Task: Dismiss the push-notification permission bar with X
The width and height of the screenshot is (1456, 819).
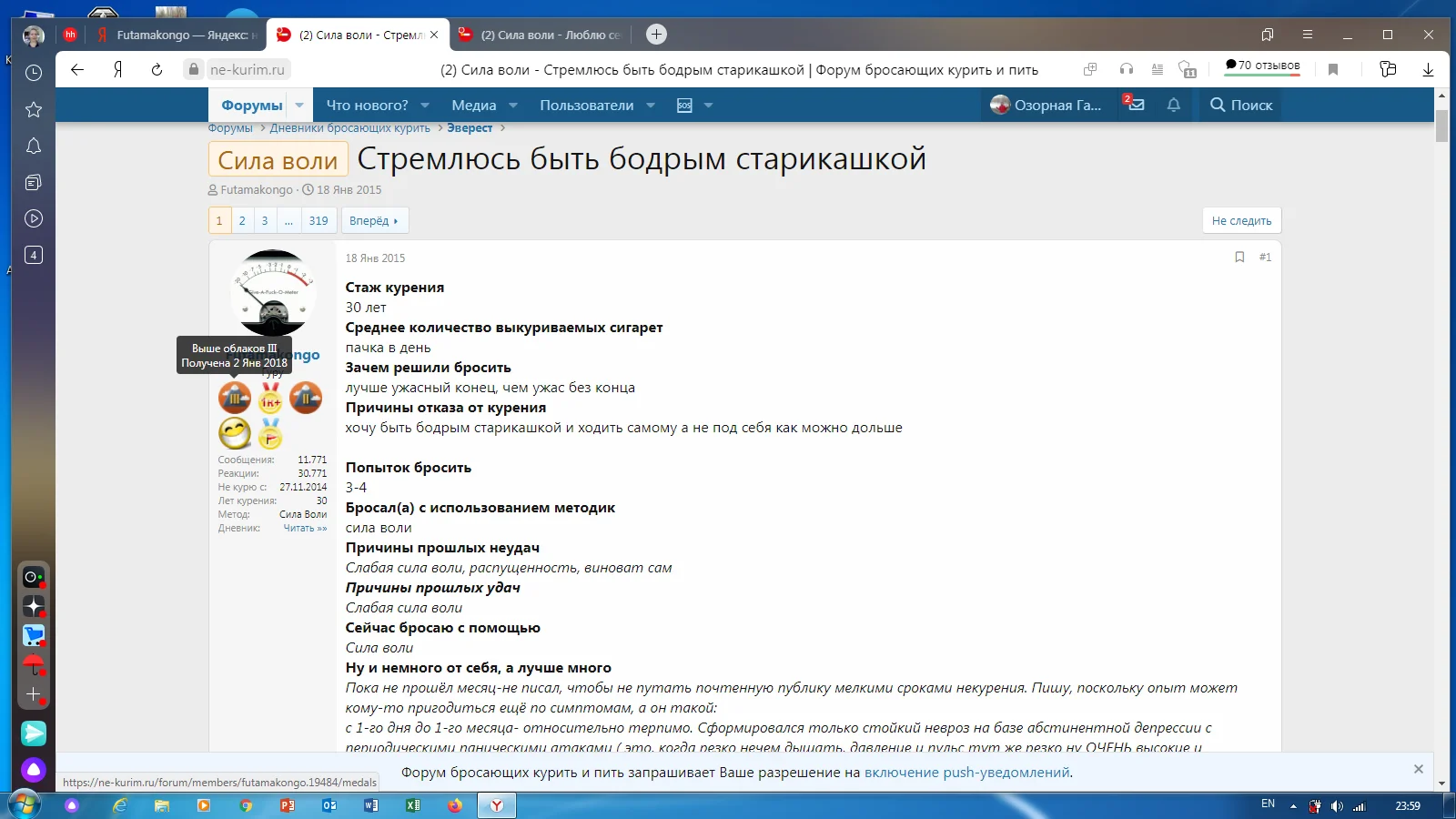Action: click(1419, 770)
